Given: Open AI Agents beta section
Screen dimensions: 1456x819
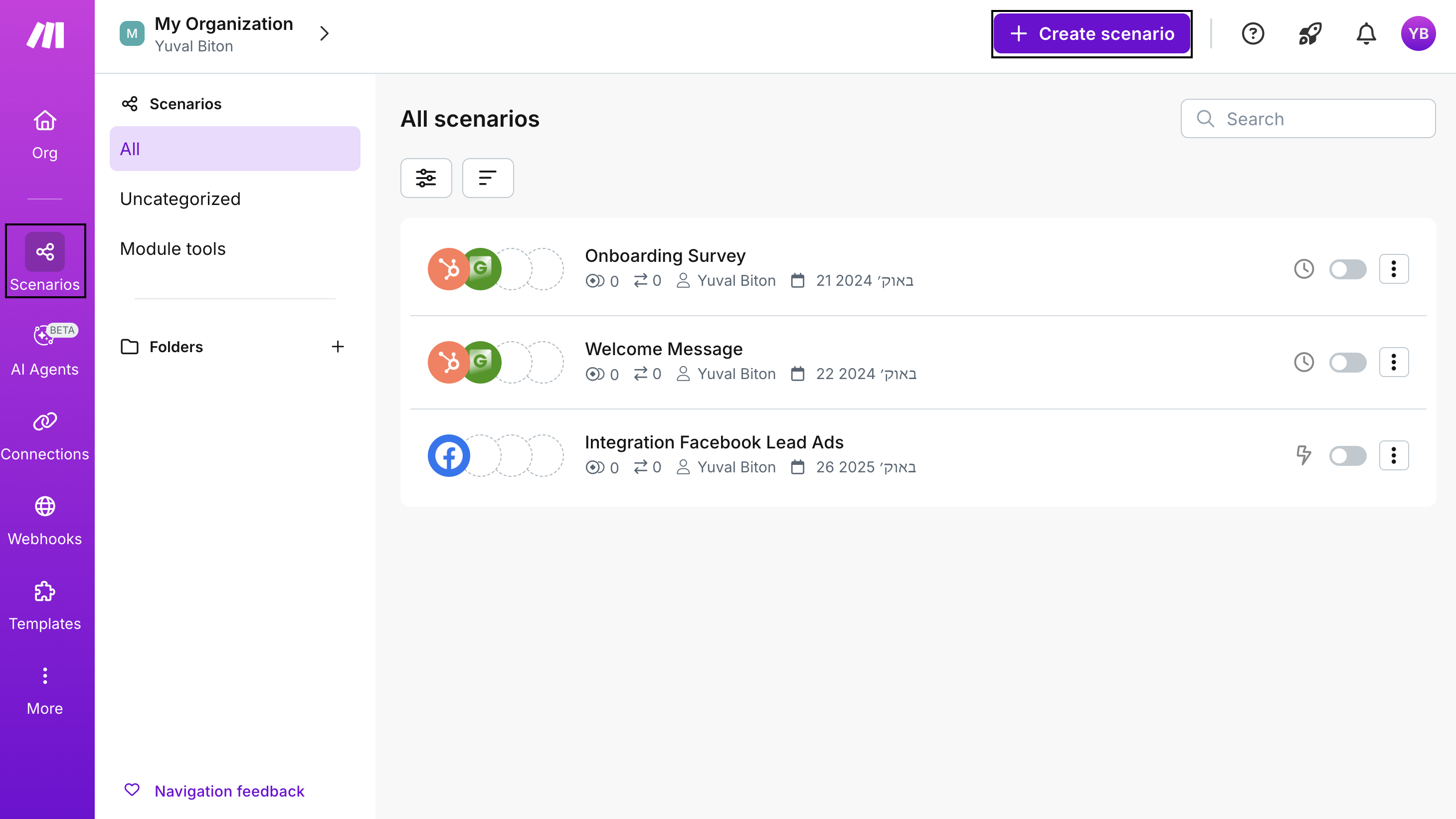Looking at the screenshot, I should pyautogui.click(x=45, y=351).
